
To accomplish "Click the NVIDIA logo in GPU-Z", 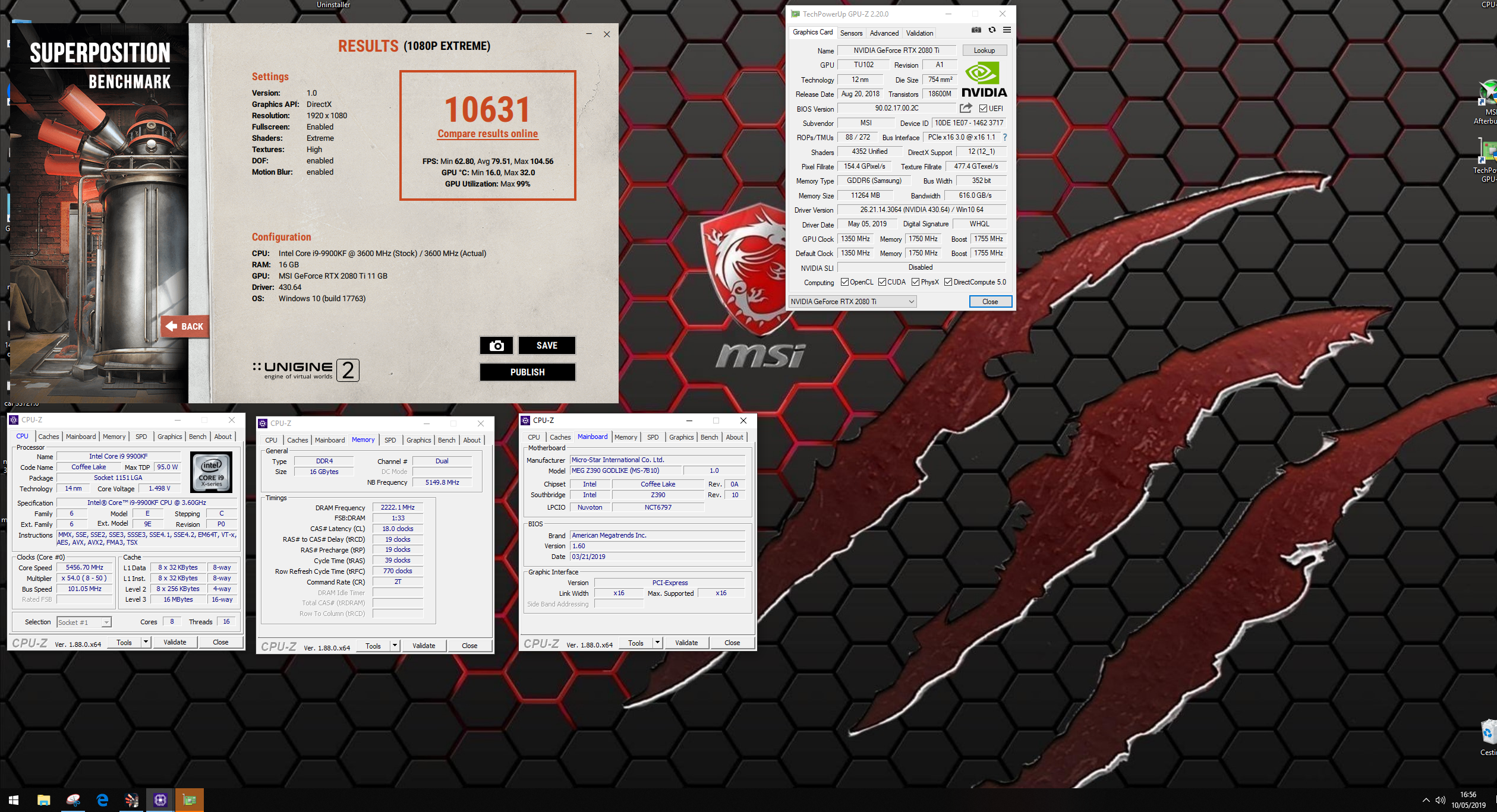I will 984,80.
